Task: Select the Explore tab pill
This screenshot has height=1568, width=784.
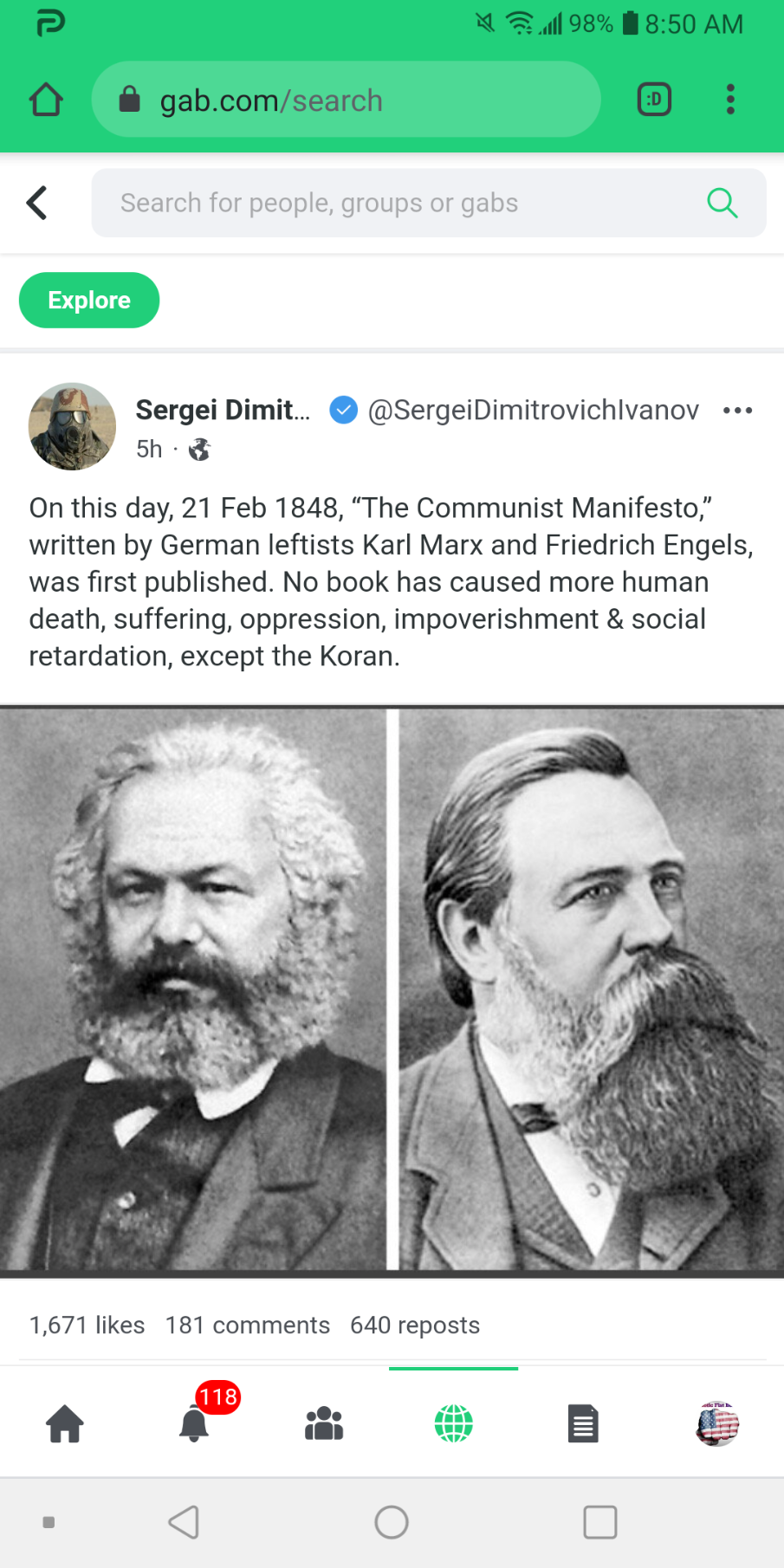Action: (x=89, y=301)
